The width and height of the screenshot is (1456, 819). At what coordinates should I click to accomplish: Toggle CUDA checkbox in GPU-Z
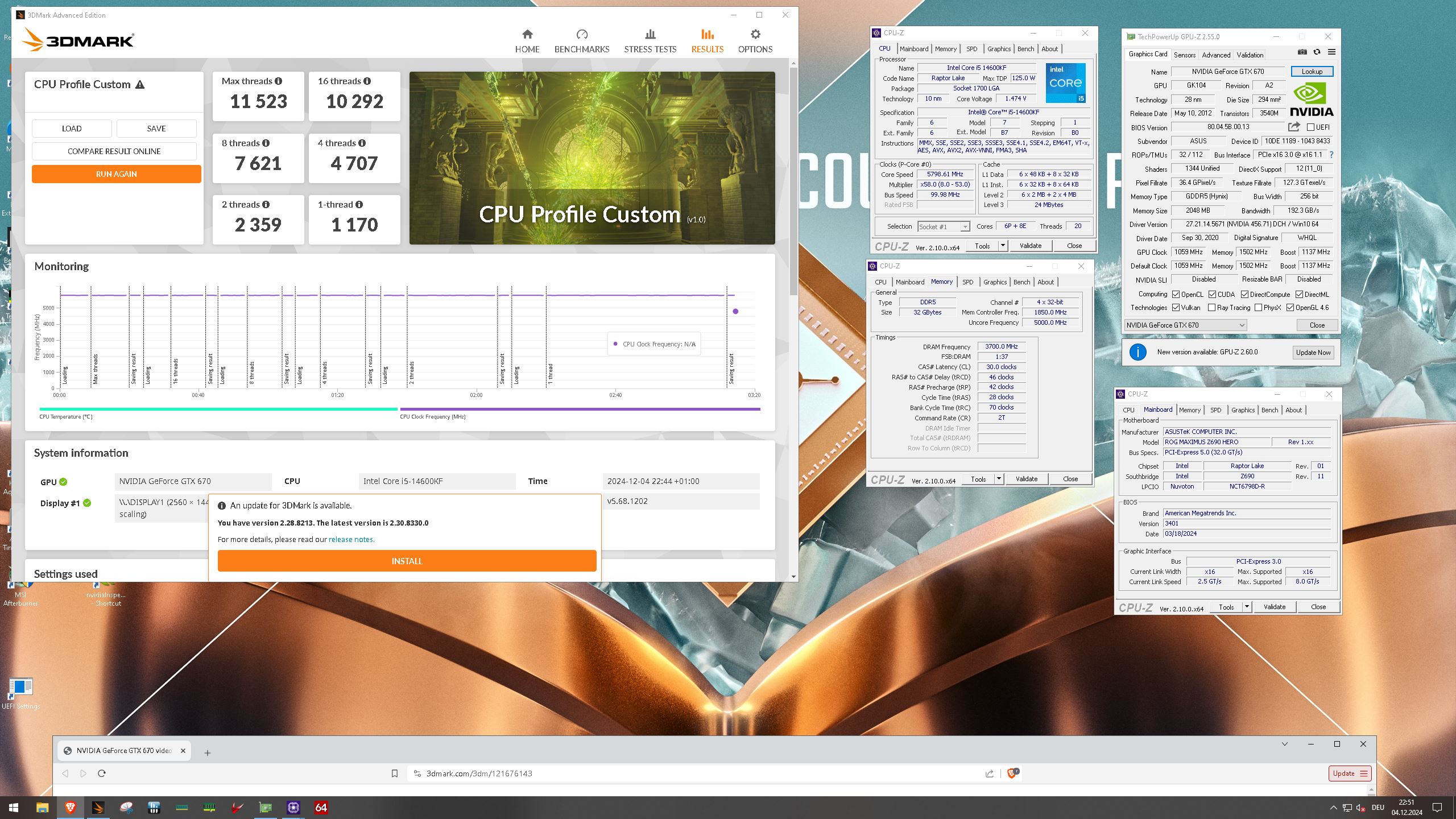(x=1212, y=295)
